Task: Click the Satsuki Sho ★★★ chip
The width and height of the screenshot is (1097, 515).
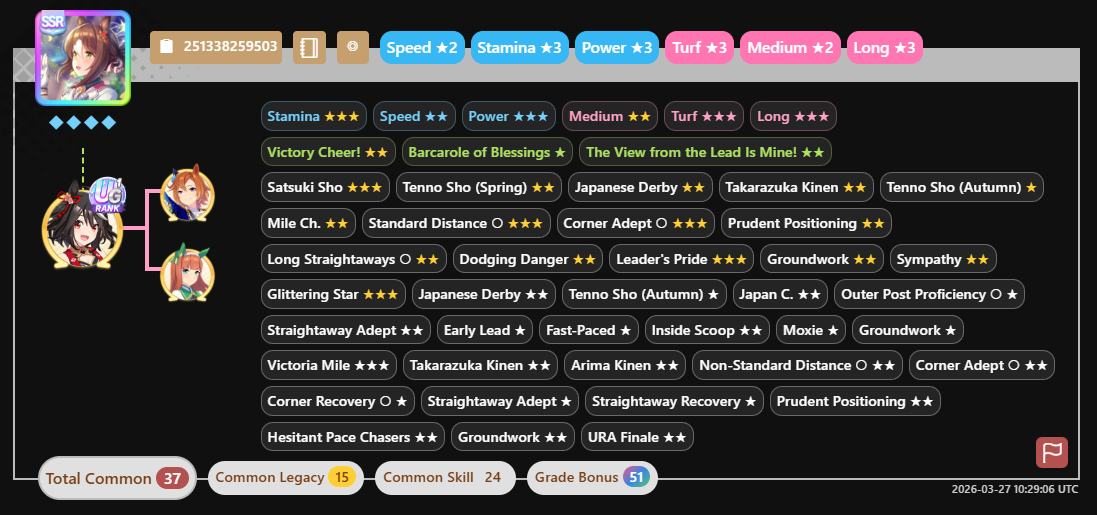Action: pyautogui.click(x=325, y=188)
